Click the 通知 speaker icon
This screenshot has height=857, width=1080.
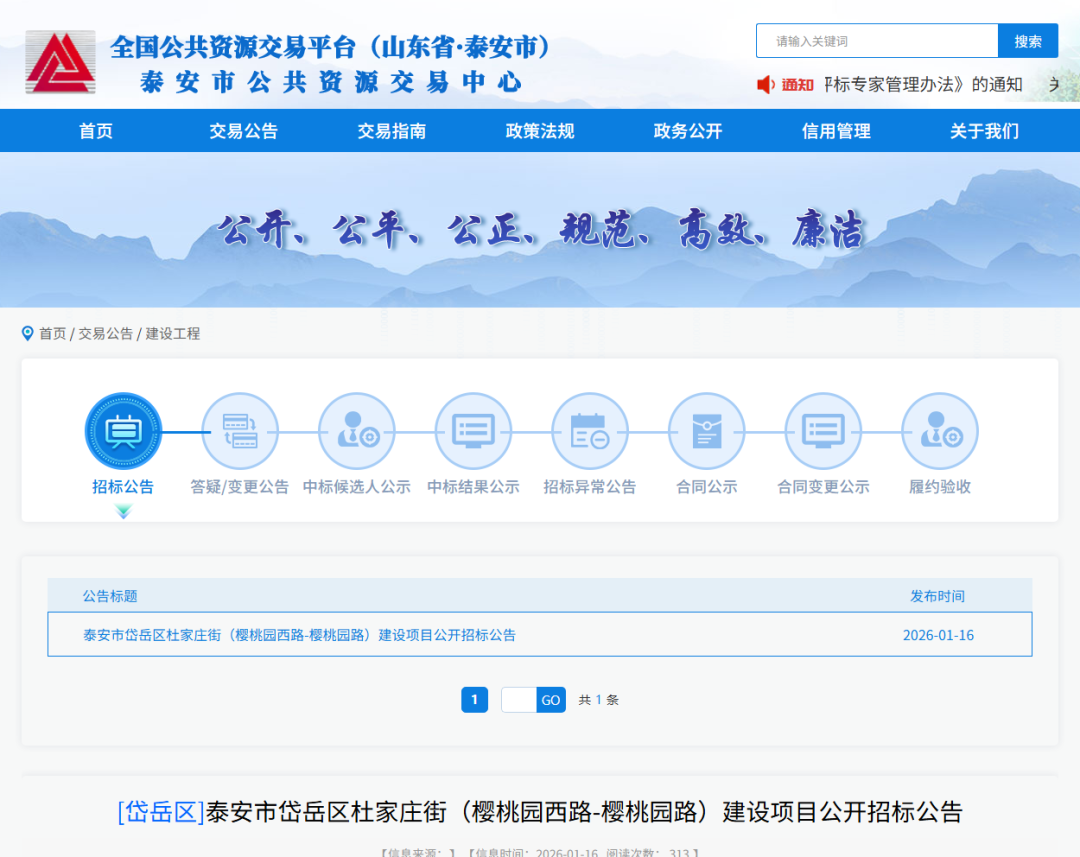pyautogui.click(x=766, y=85)
